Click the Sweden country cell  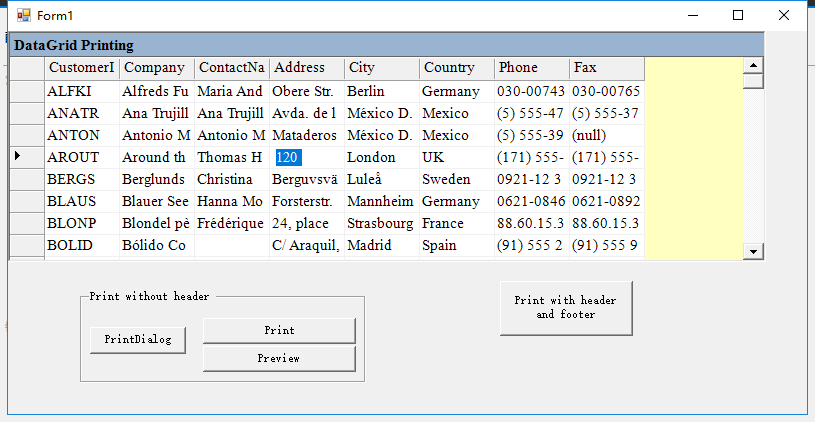click(x=456, y=179)
